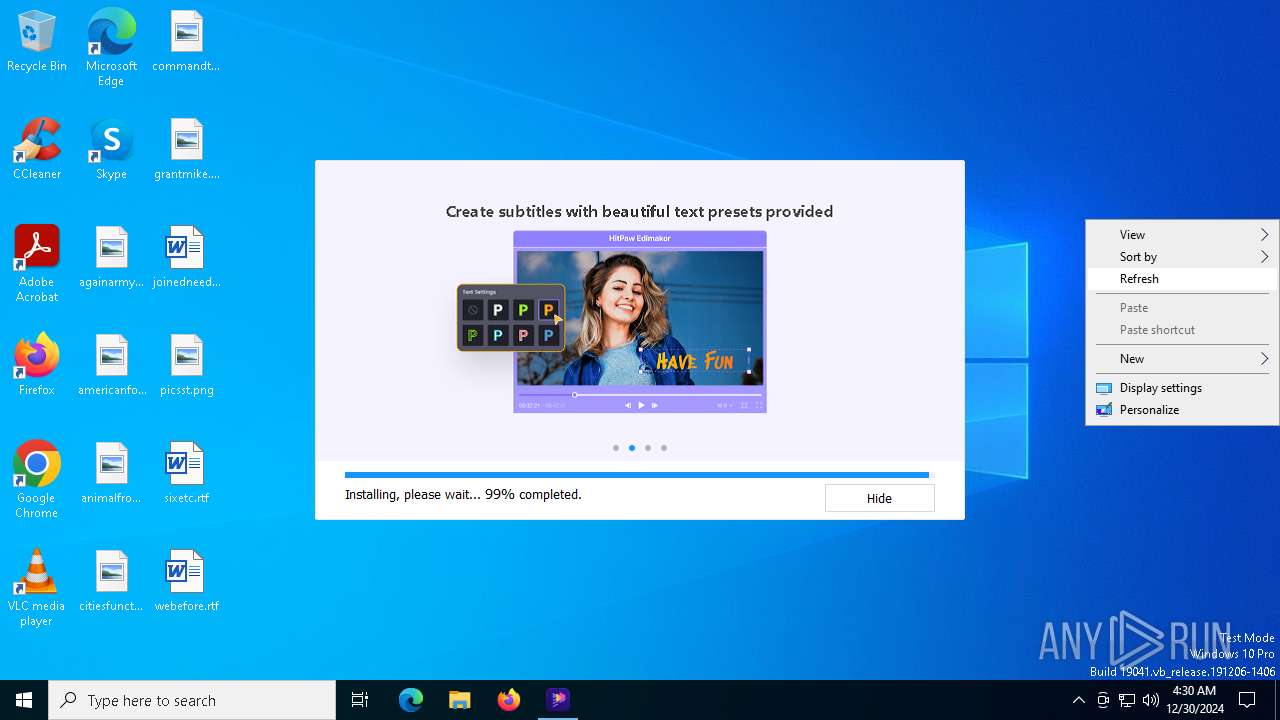Select the grantmike... file icon

186,150
